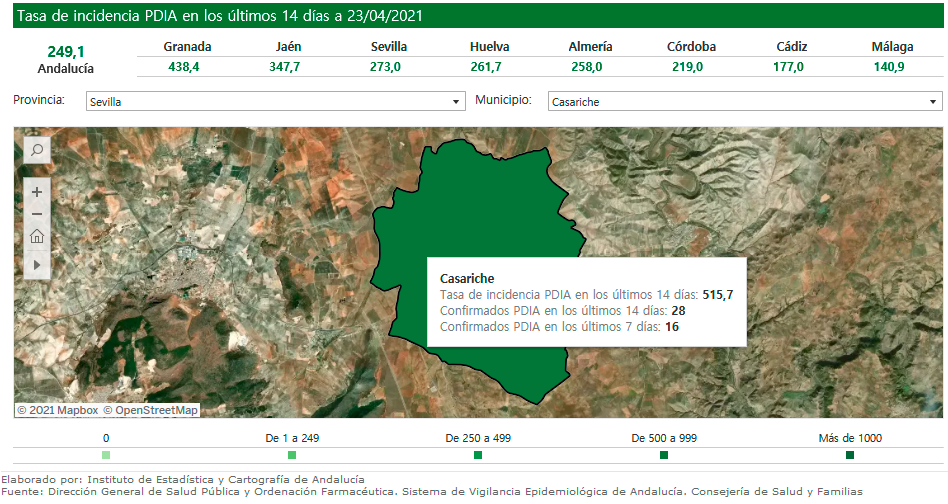Reset map to home view
This screenshot has width=948, height=504.
click(x=36, y=237)
